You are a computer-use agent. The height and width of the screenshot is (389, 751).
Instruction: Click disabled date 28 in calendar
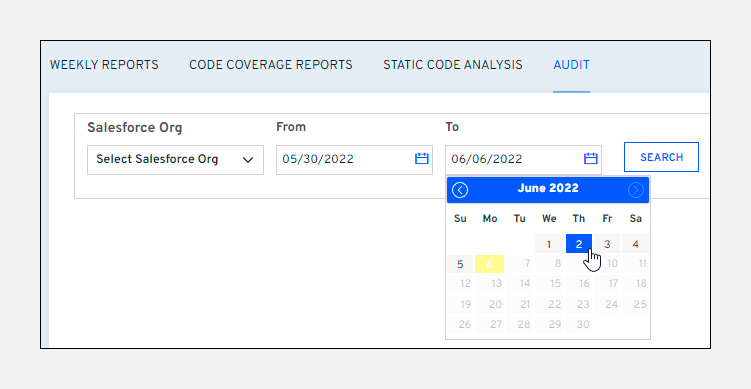pyautogui.click(x=520, y=324)
